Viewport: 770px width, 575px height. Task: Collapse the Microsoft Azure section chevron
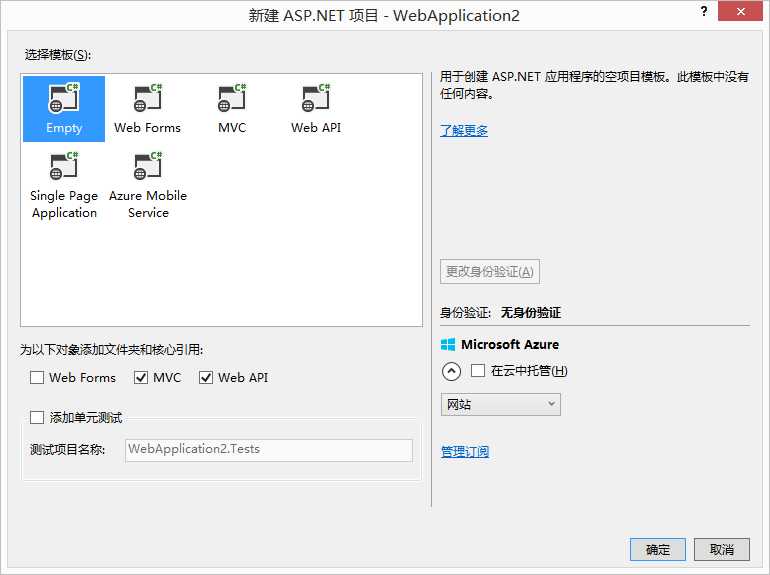pos(451,371)
